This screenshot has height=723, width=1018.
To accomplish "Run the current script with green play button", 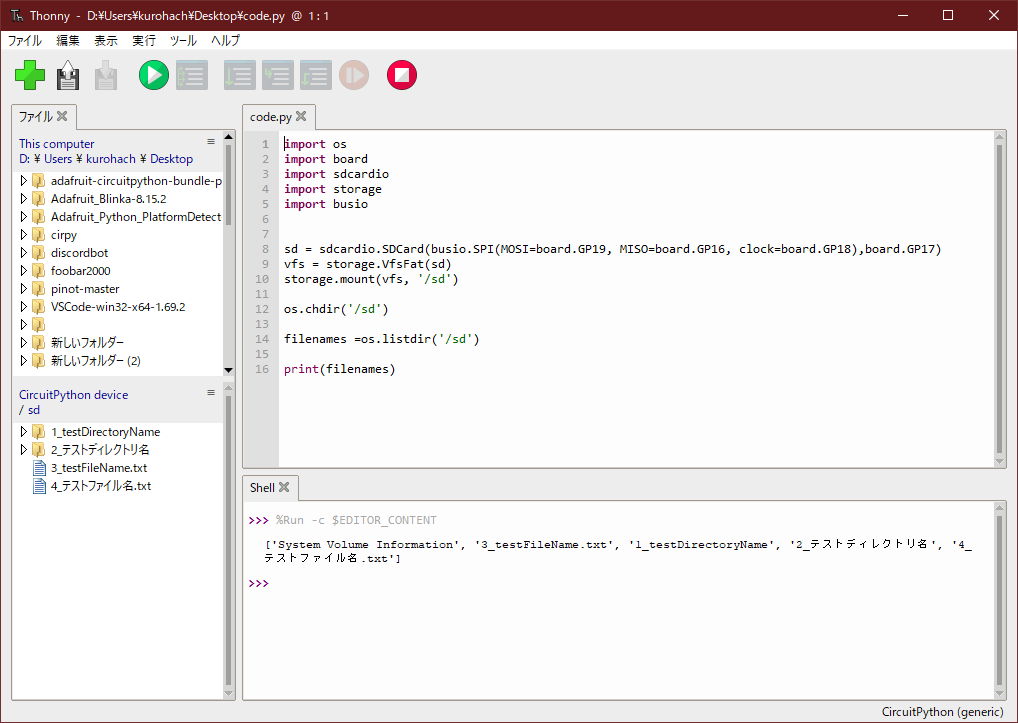I will click(154, 75).
